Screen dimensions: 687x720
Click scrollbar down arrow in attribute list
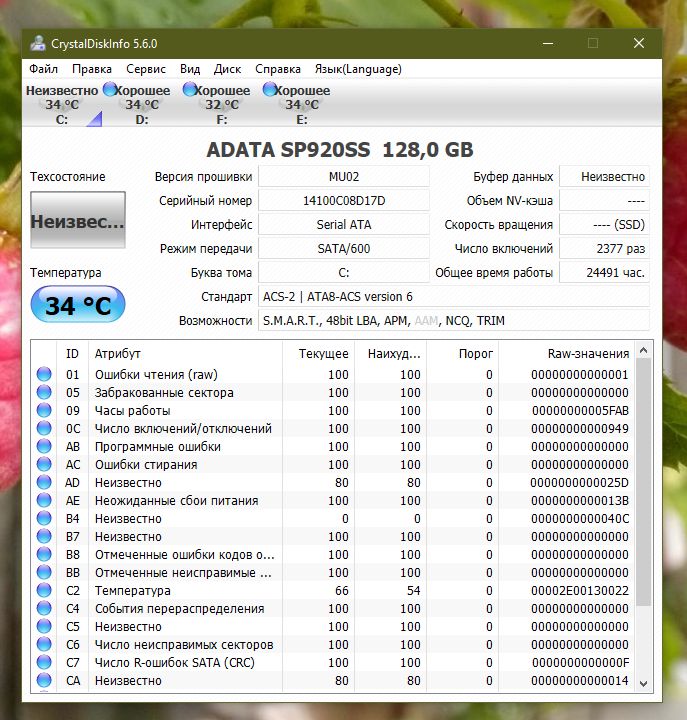pos(643,683)
